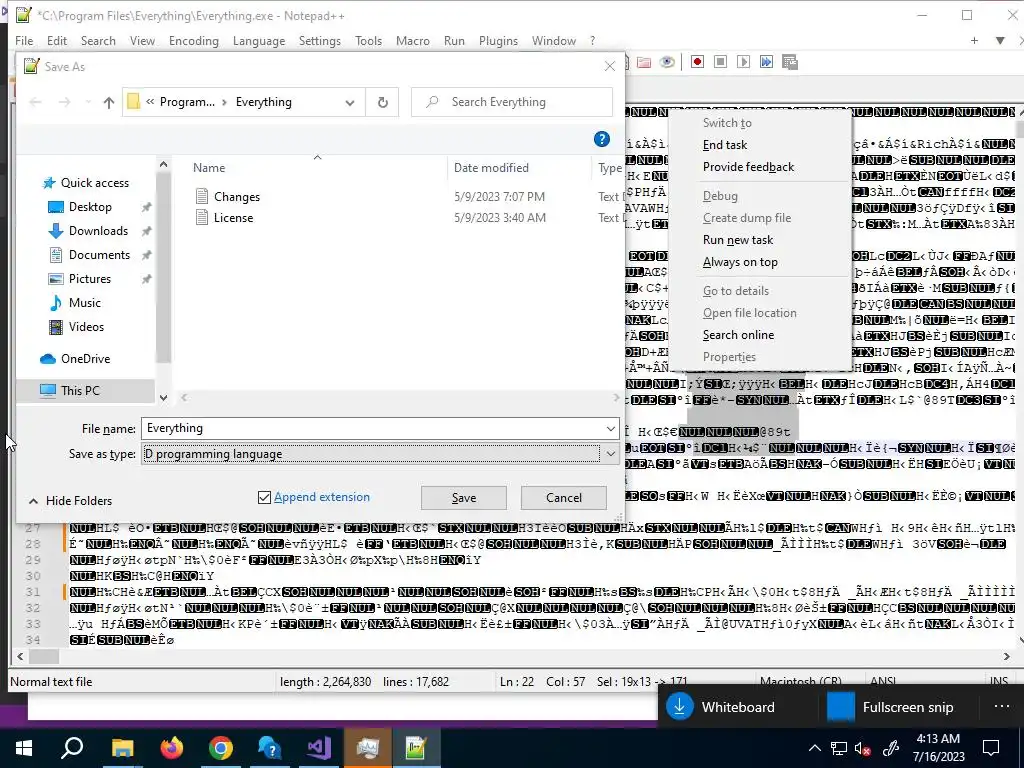
Task: Select Always on top menu entry
Action: click(740, 262)
